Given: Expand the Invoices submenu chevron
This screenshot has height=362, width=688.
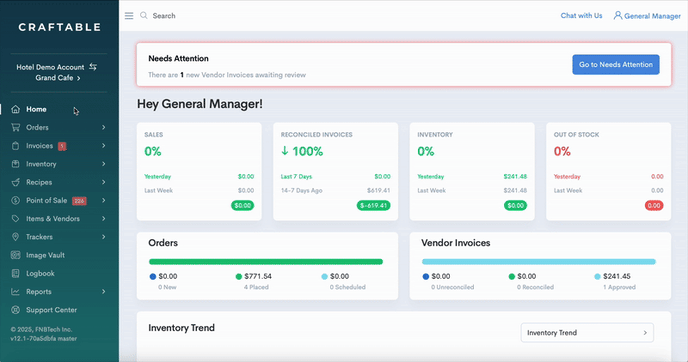Looking at the screenshot, I should tap(104, 146).
